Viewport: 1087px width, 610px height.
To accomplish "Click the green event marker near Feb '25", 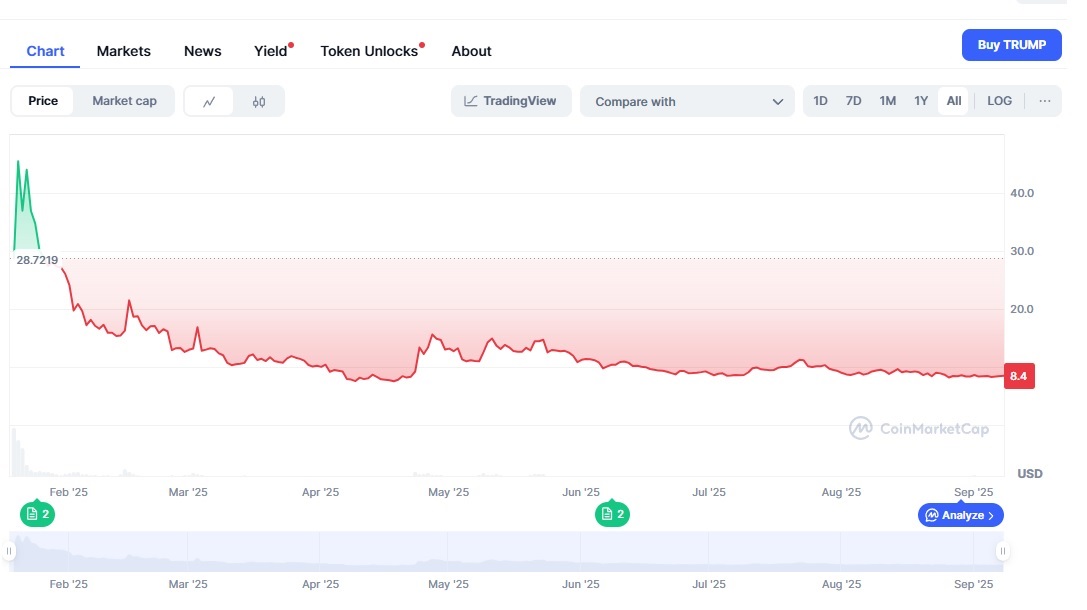I will pos(37,514).
